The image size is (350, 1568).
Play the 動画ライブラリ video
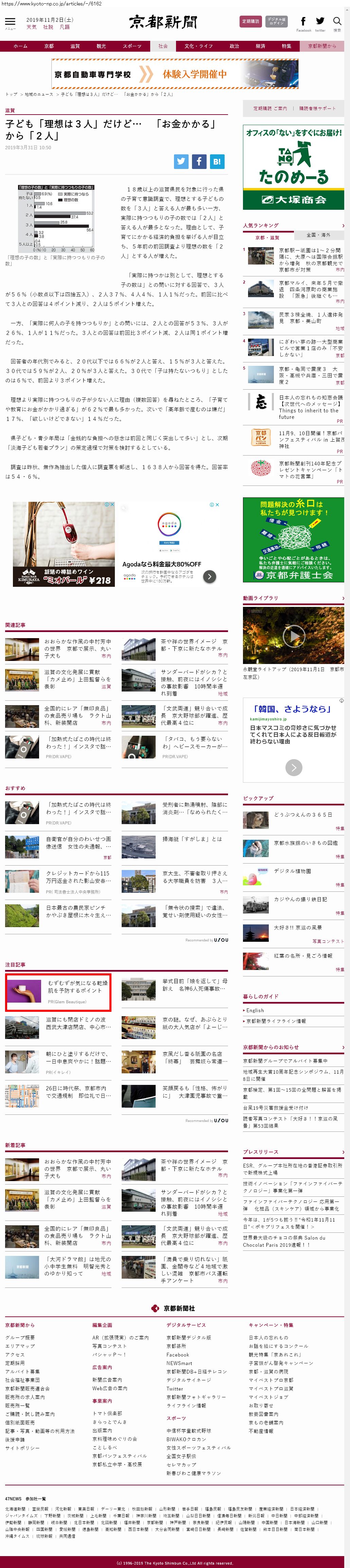(x=293, y=635)
